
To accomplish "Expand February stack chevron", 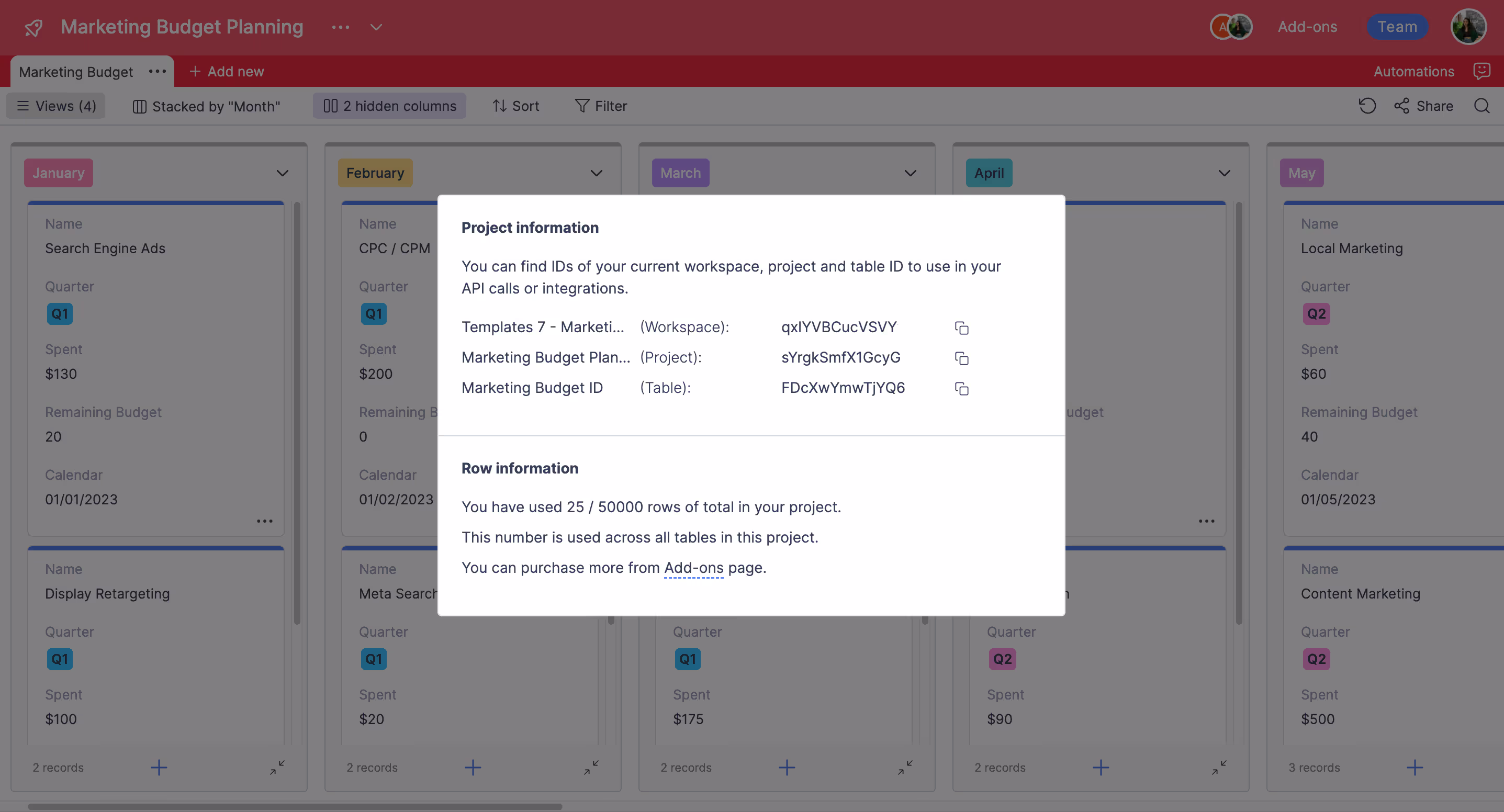I will 596,173.
